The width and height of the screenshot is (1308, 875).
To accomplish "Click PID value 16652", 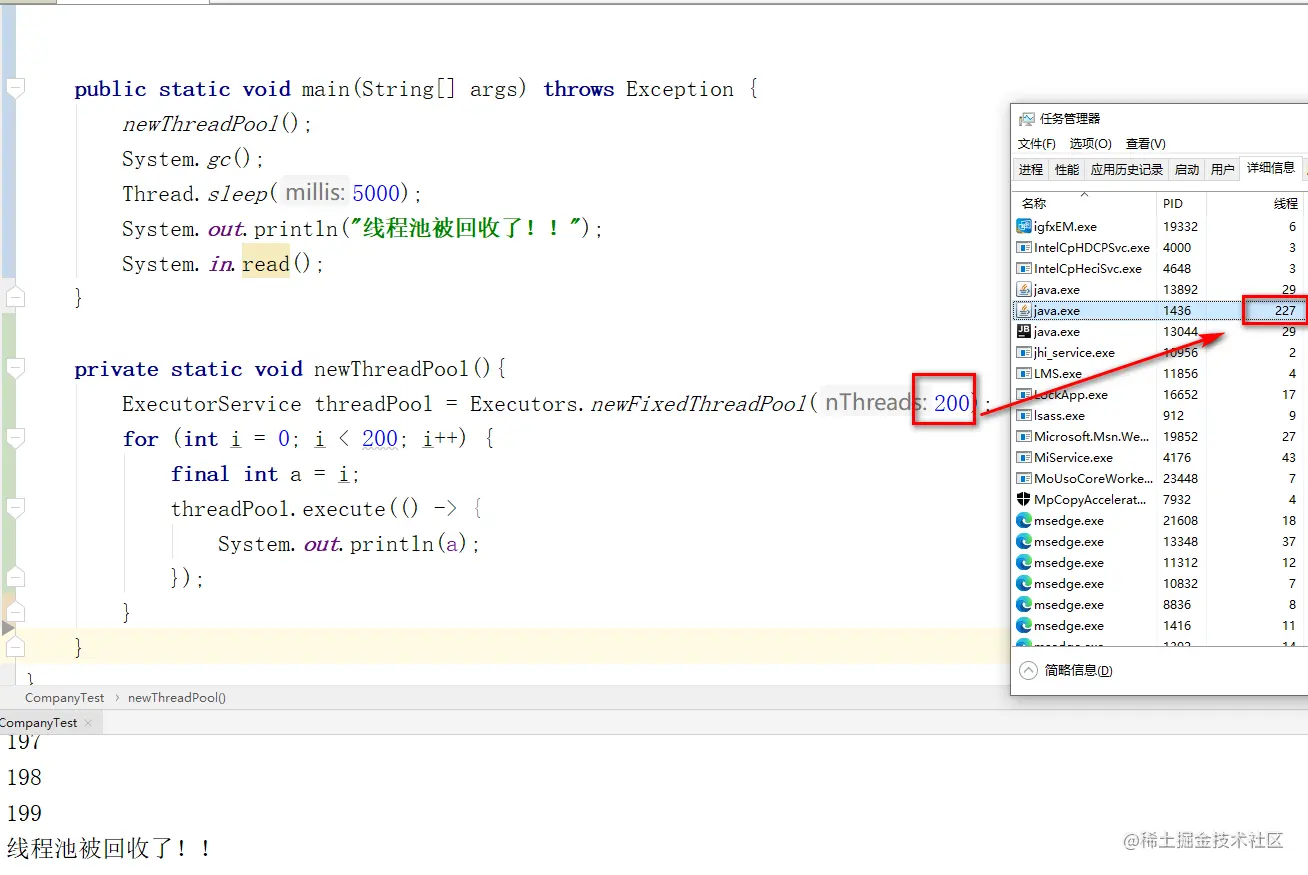I will [x=1180, y=394].
